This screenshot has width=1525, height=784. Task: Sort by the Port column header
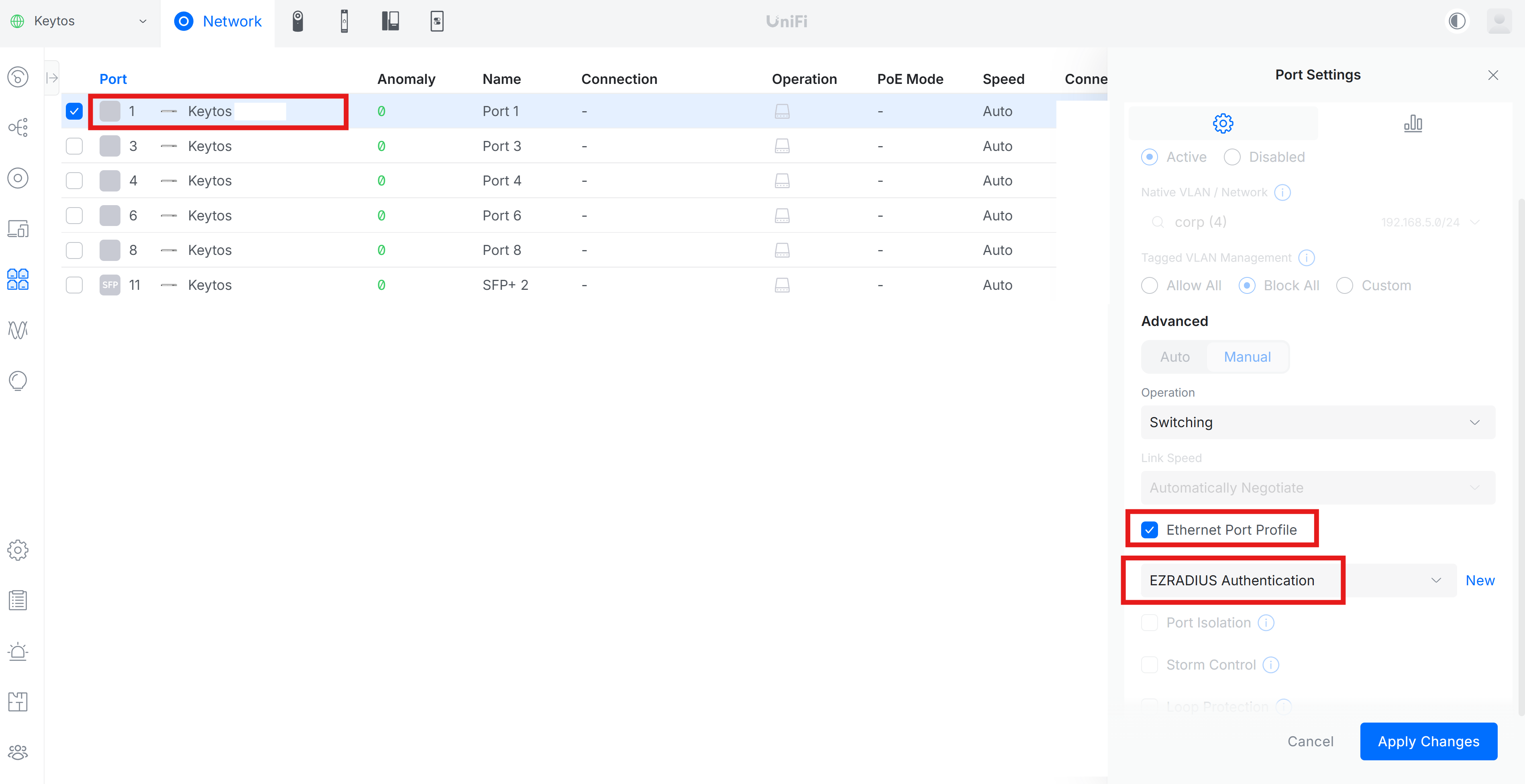point(113,79)
